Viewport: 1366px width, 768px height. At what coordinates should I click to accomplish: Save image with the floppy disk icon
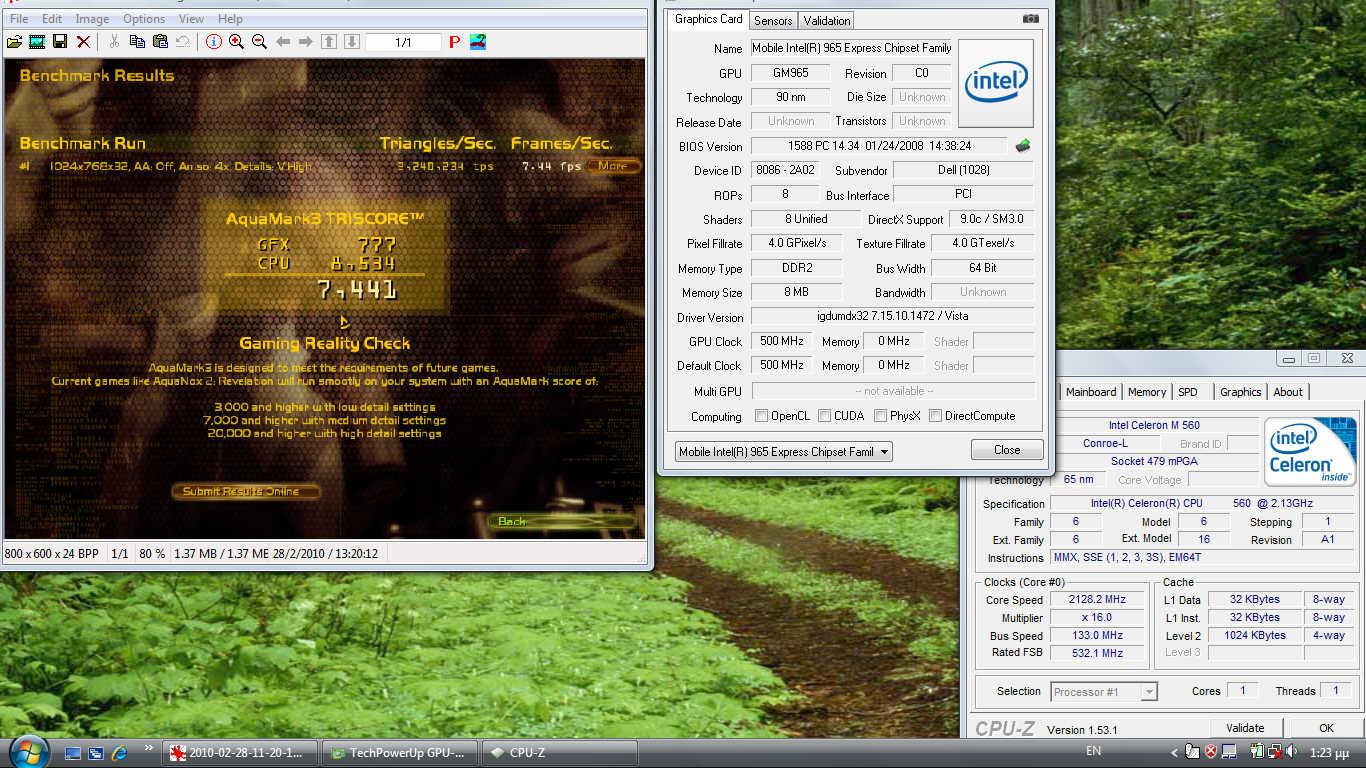60,42
